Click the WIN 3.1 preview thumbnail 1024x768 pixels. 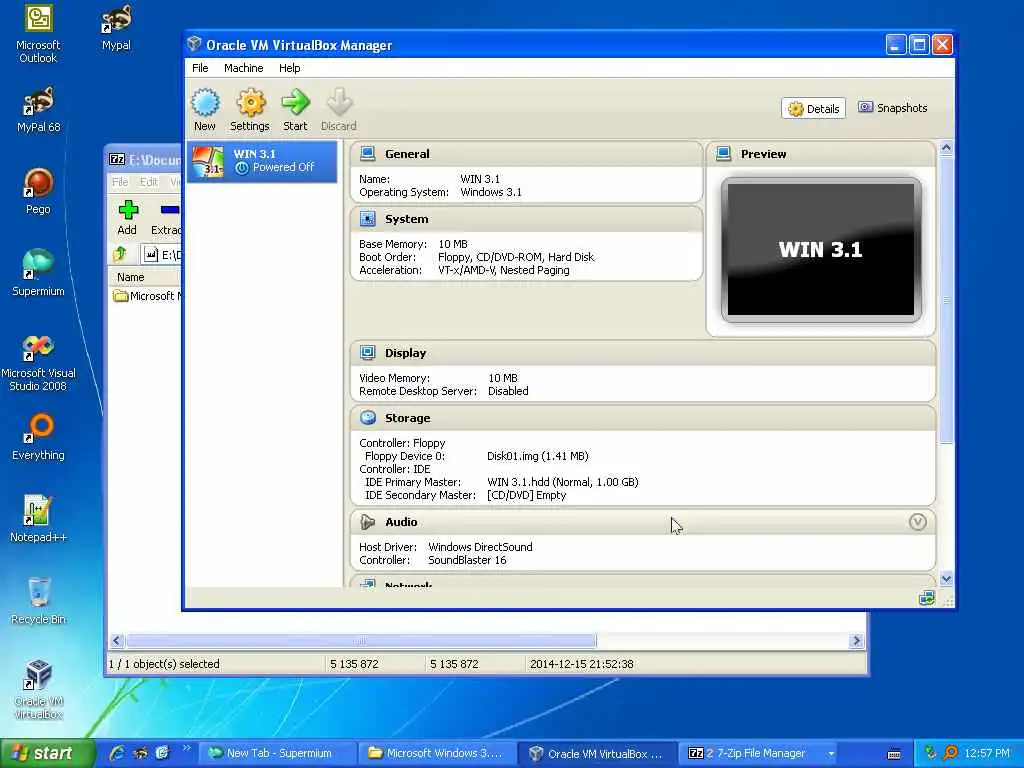tap(821, 249)
